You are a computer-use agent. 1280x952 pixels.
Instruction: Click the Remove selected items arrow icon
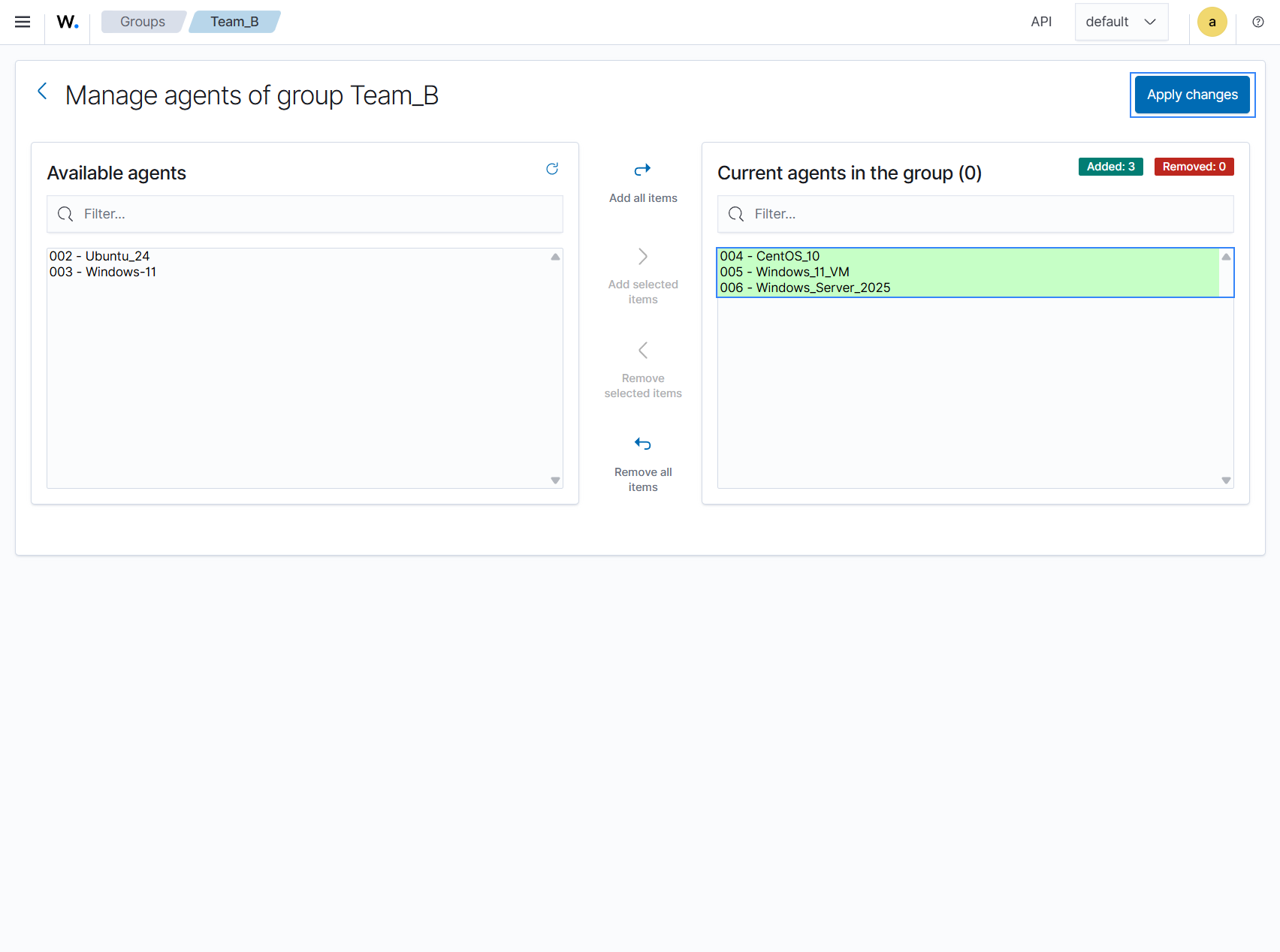[x=642, y=350]
